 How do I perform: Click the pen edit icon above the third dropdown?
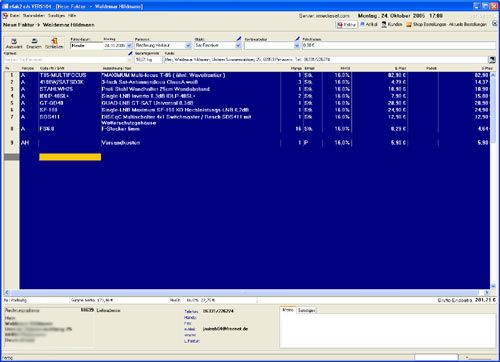pos(239,39)
